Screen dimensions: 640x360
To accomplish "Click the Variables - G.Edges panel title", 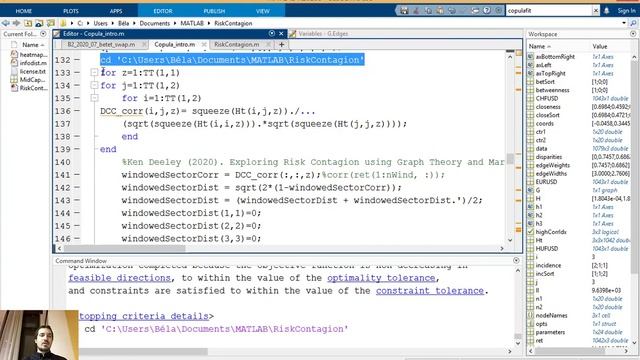I will (323, 34).
